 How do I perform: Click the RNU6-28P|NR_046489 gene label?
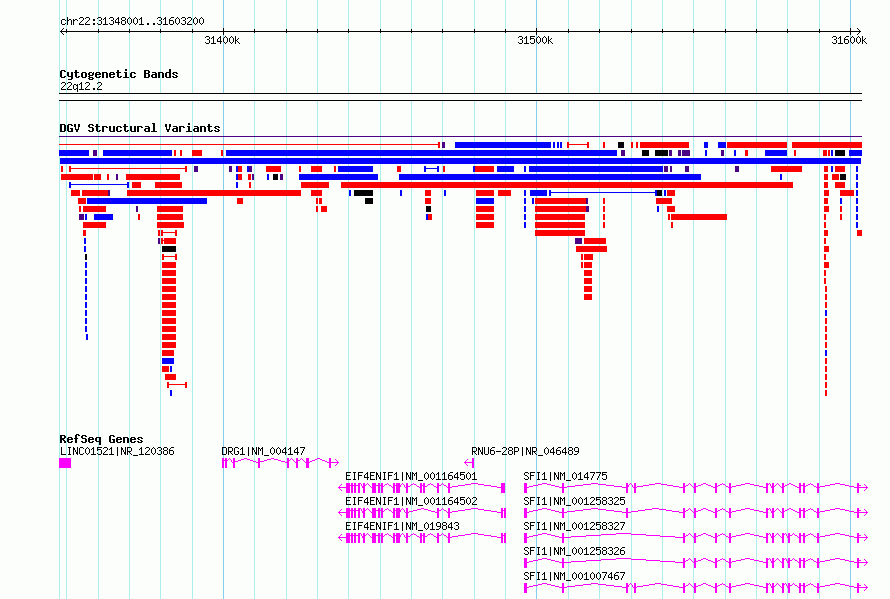tap(525, 451)
